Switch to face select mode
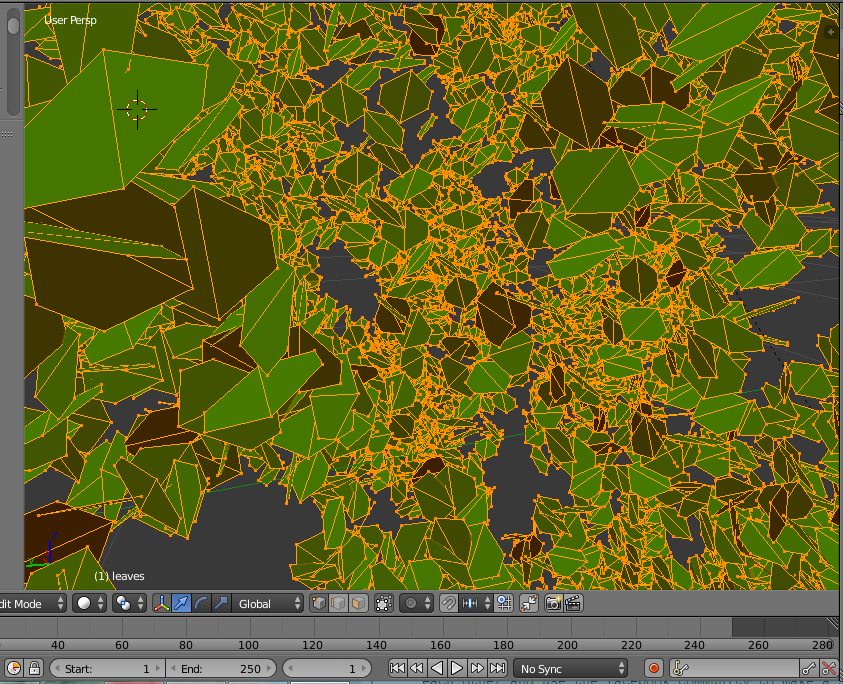This screenshot has width=843, height=684. point(357,603)
